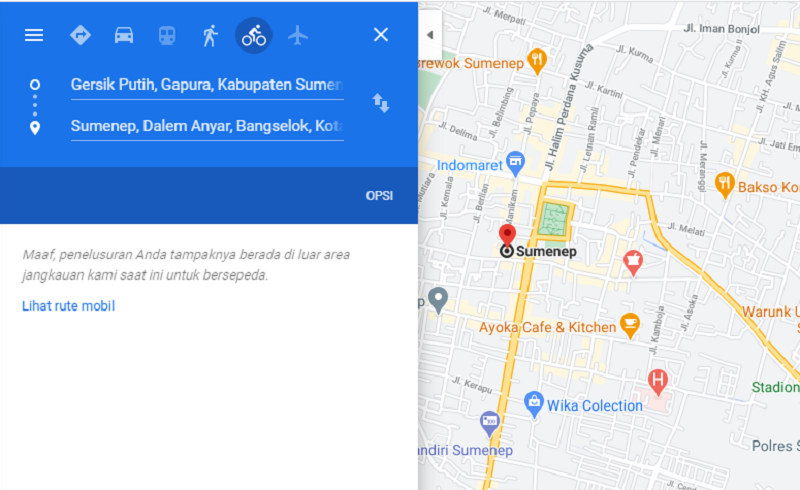Switch to driving directions car icon
This screenshot has height=490, width=800.
[123, 35]
